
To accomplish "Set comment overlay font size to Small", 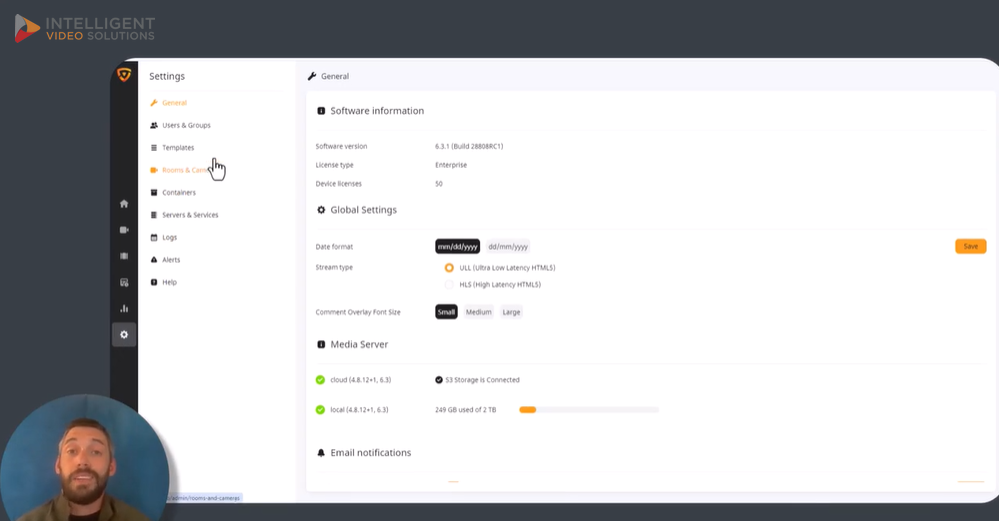I will tap(447, 312).
